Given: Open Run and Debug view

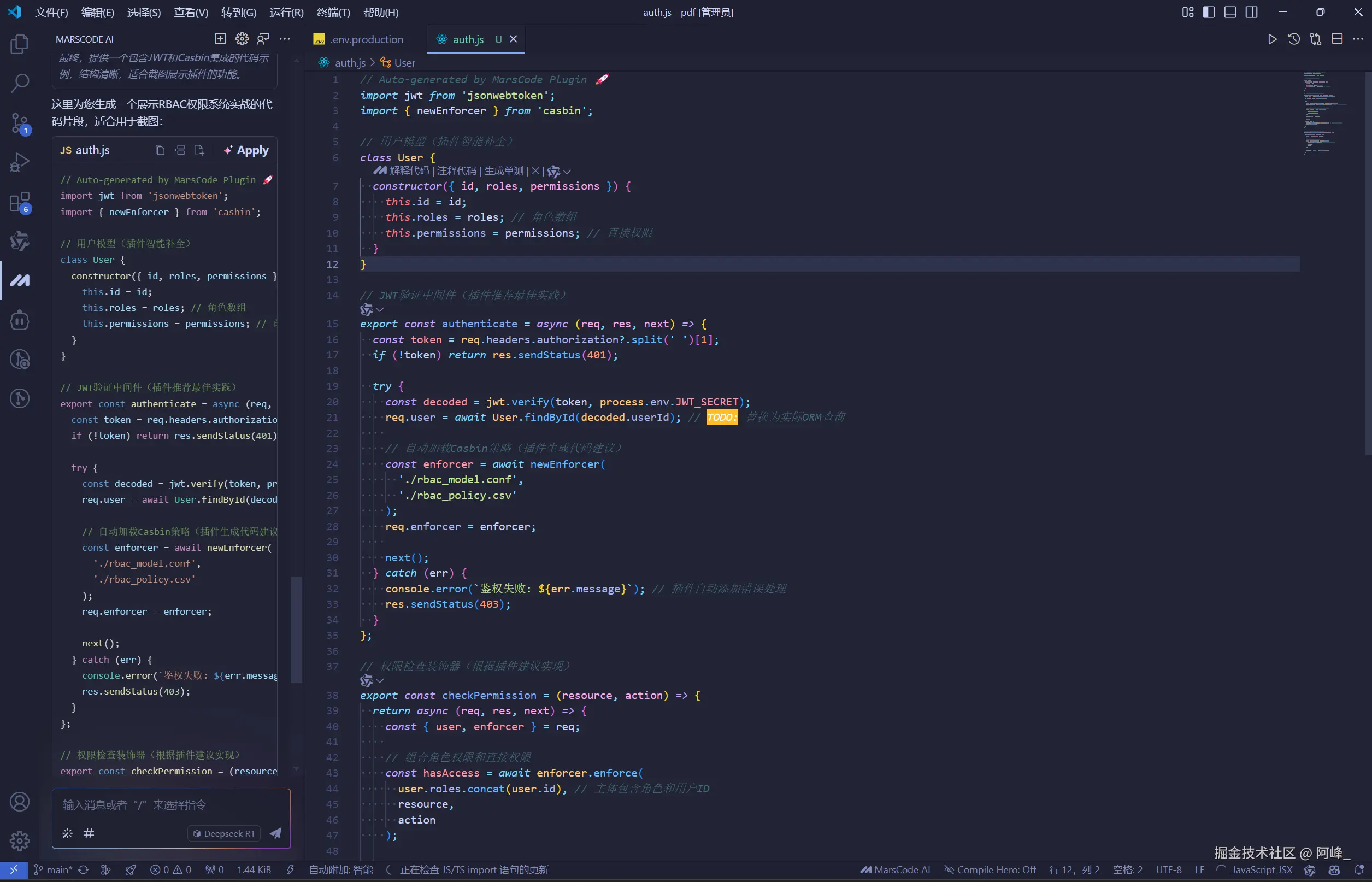Looking at the screenshot, I should pyautogui.click(x=20, y=162).
